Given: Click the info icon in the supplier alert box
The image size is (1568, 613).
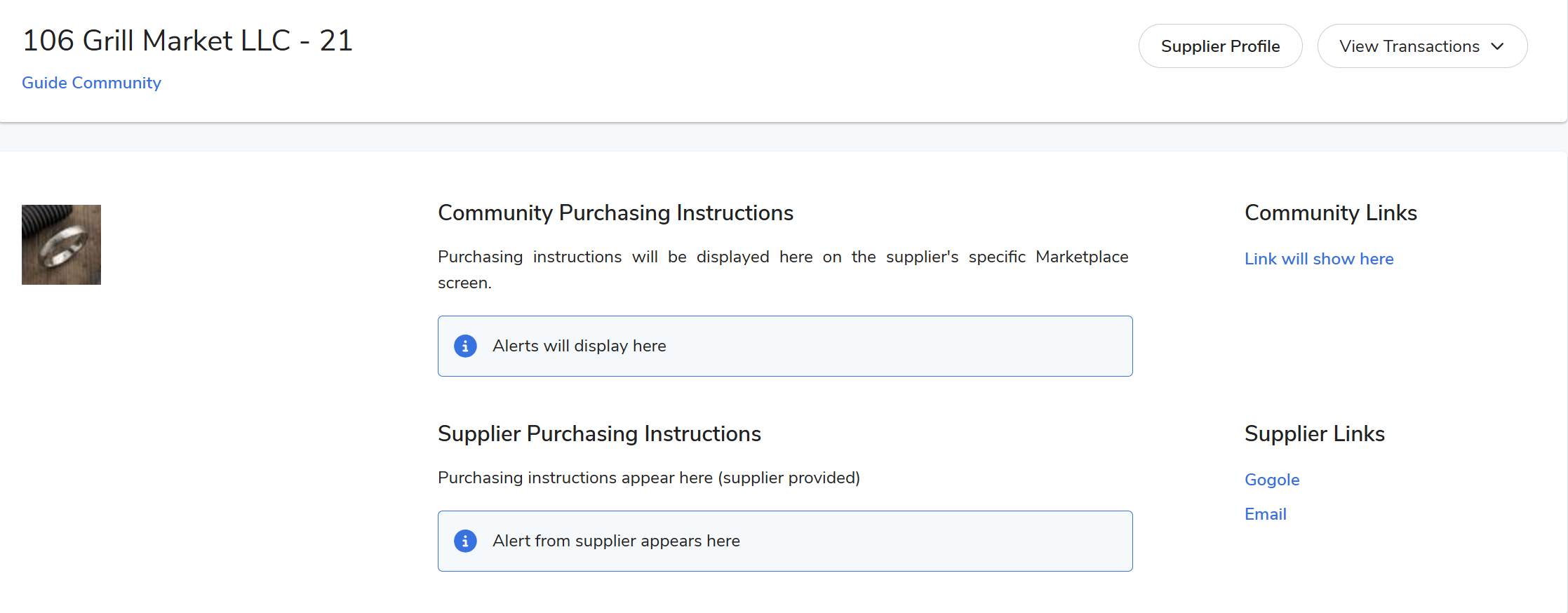Looking at the screenshot, I should click(465, 541).
